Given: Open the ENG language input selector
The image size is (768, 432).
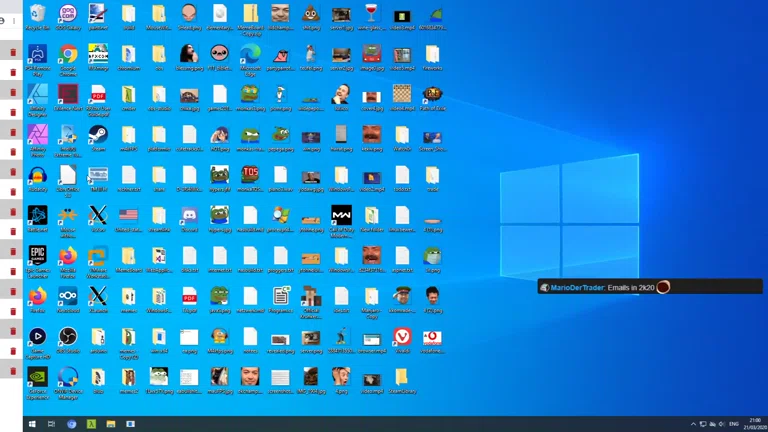Looking at the screenshot, I should click(733, 424).
